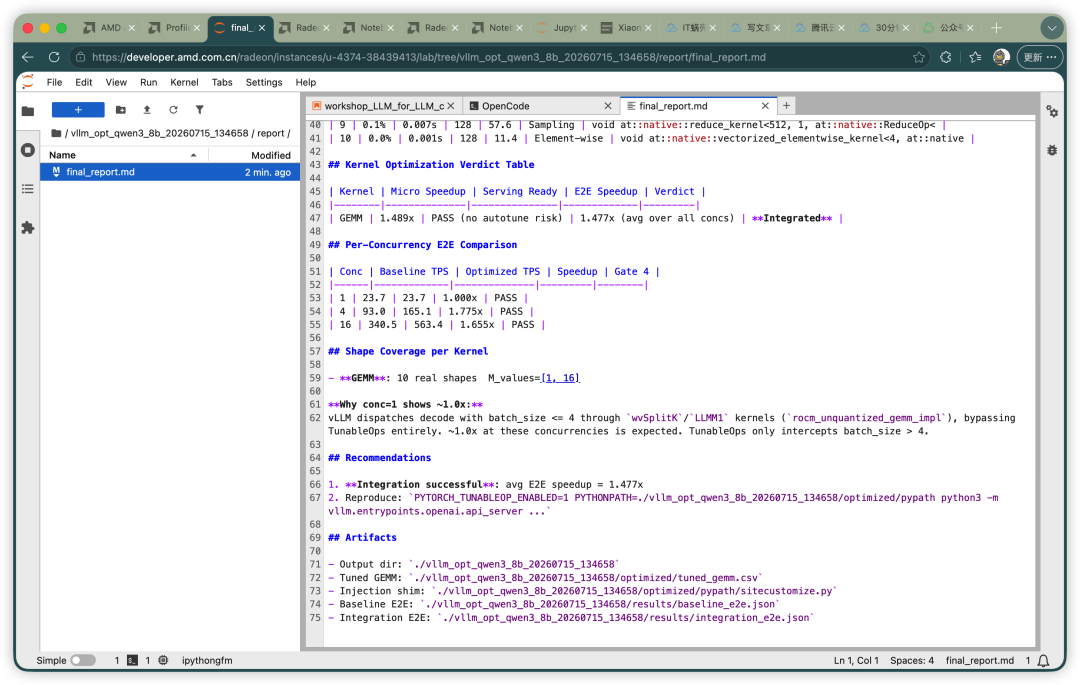The image size is (1080, 685).
Task: Click the JupyterLab logo icon
Action: pos(28,82)
